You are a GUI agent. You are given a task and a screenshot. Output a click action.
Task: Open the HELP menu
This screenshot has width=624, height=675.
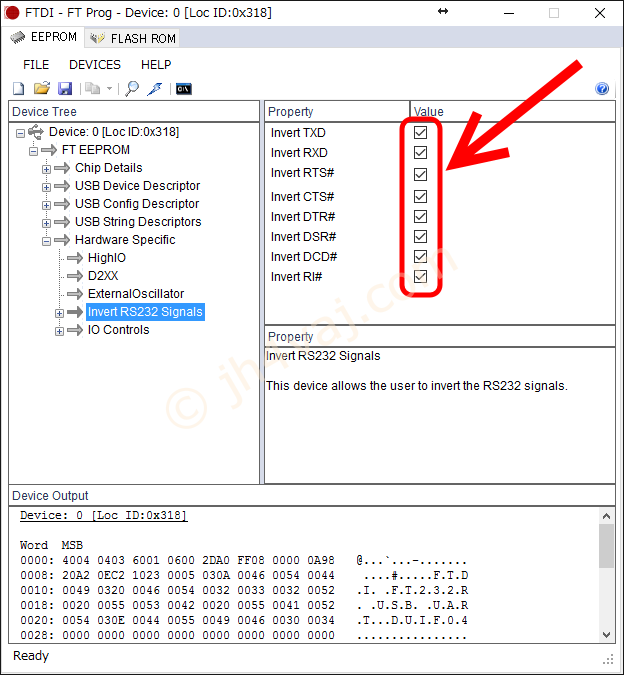coord(156,65)
